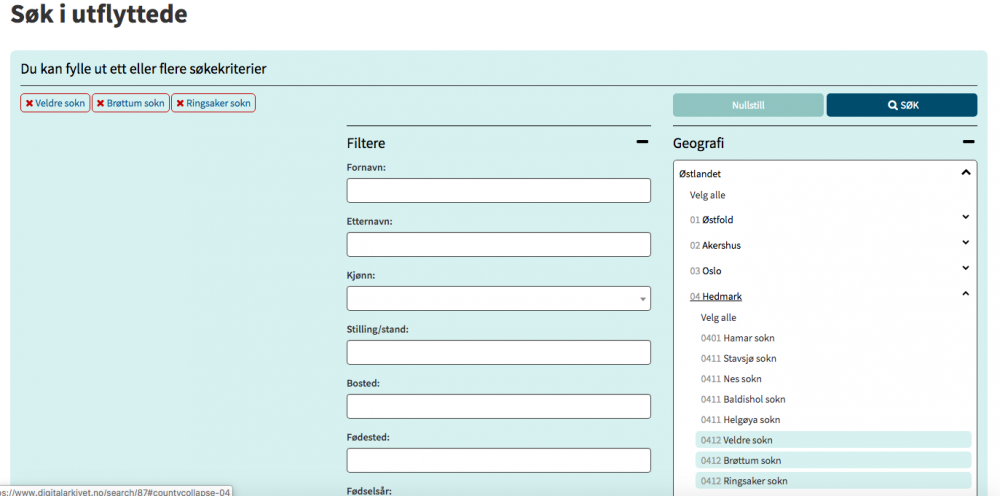
Task: Focus the Etternavn input field
Action: (x=499, y=245)
